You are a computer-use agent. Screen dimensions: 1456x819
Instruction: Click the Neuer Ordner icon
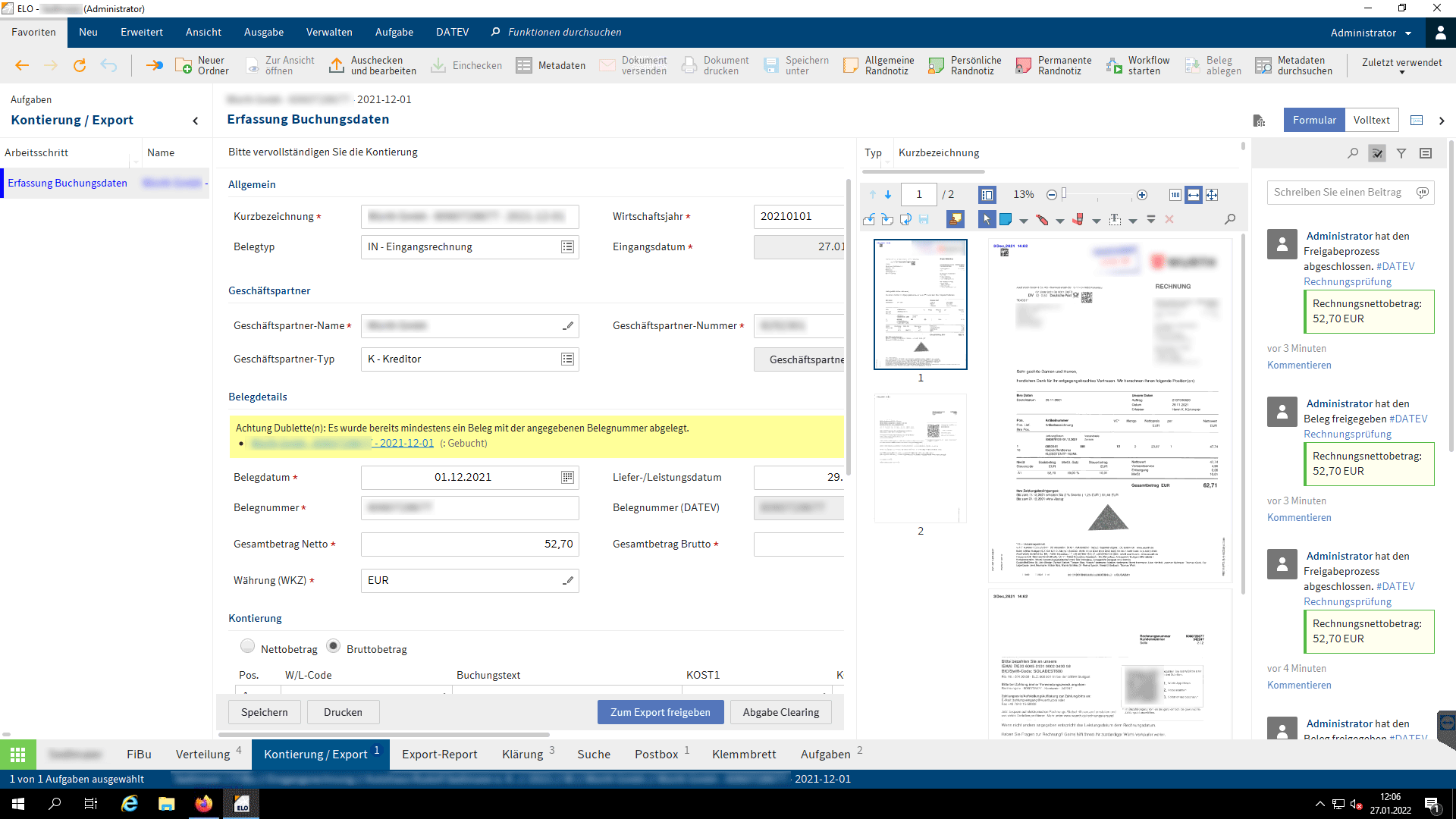coord(184,65)
